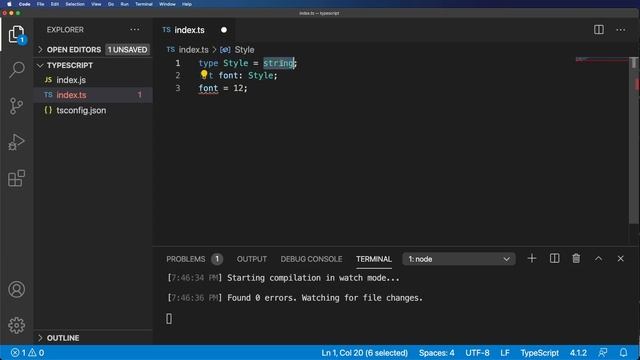Click Ln 1, Col 20 status item
Viewport: 640px width, 360px height.
(364, 353)
